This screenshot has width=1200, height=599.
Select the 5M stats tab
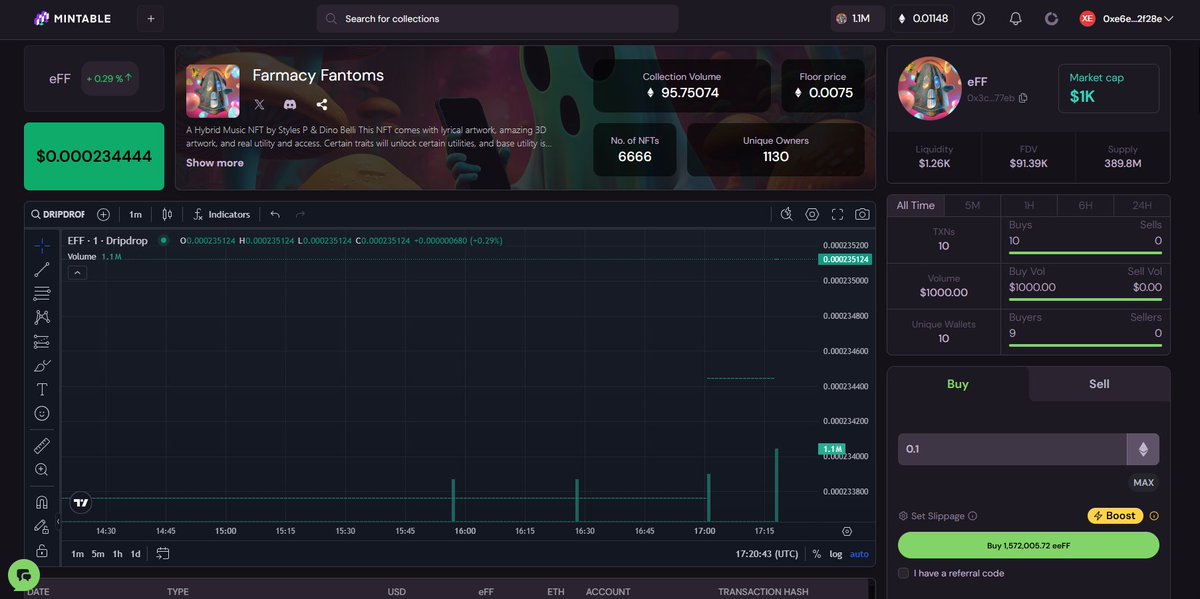(x=972, y=205)
